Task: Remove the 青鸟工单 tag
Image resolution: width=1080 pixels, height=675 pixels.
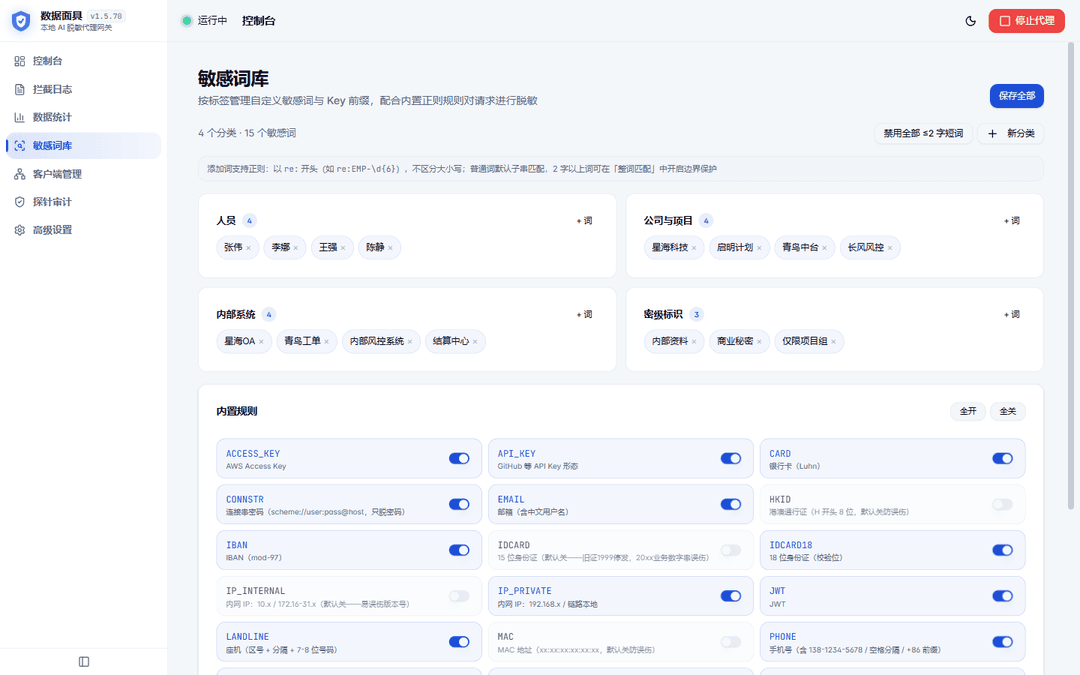Action: [326, 342]
